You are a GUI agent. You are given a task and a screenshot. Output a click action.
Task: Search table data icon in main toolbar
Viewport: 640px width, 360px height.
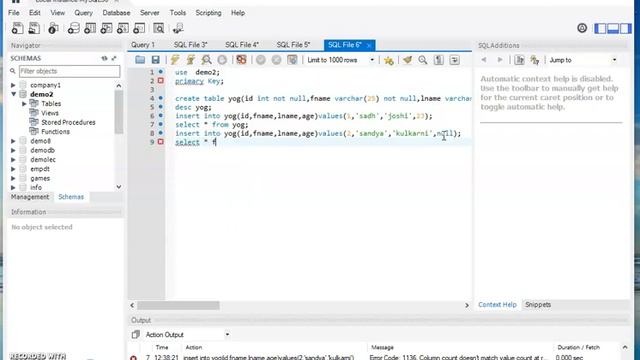(158, 28)
